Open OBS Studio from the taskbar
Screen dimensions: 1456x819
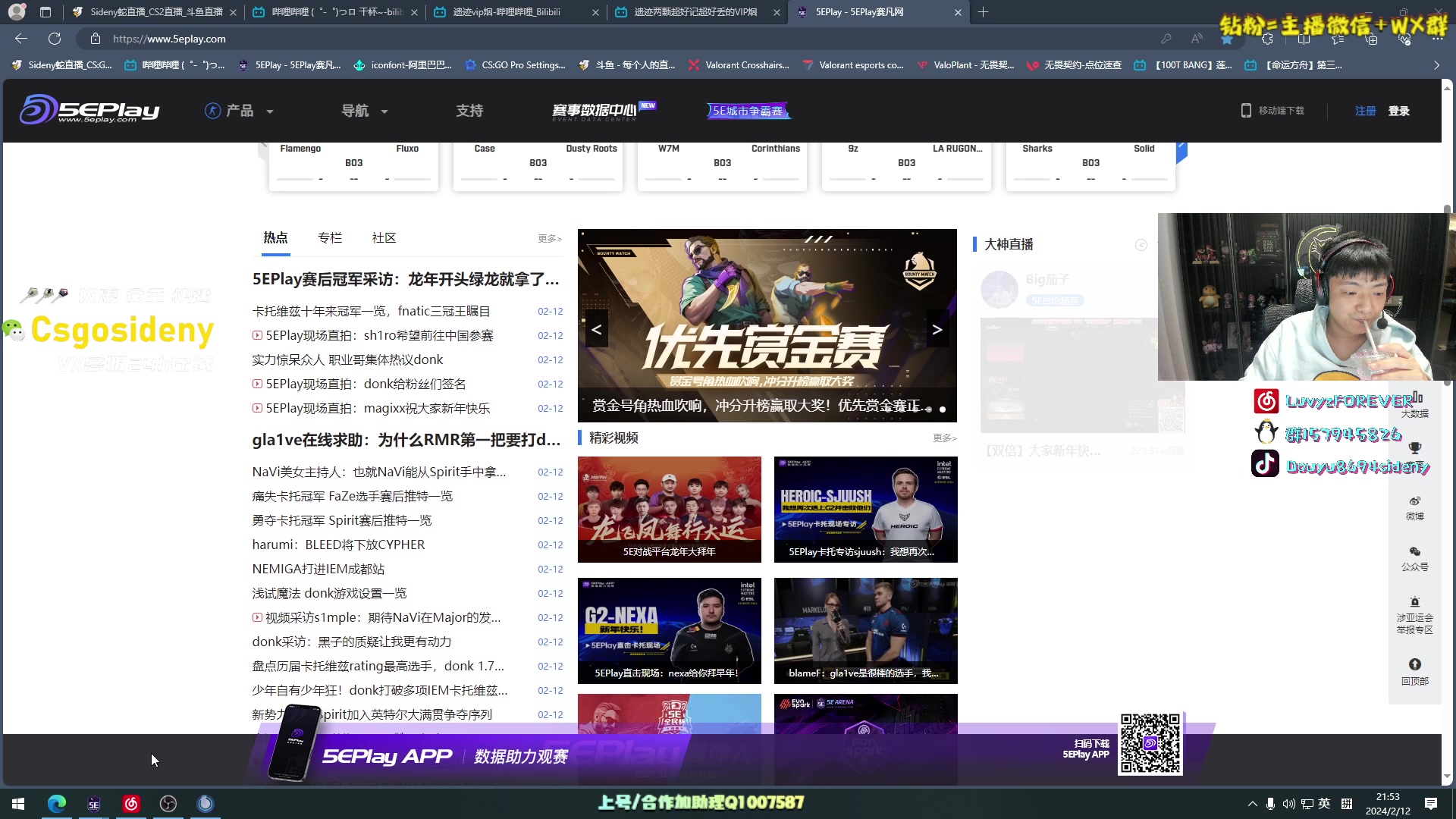168,803
